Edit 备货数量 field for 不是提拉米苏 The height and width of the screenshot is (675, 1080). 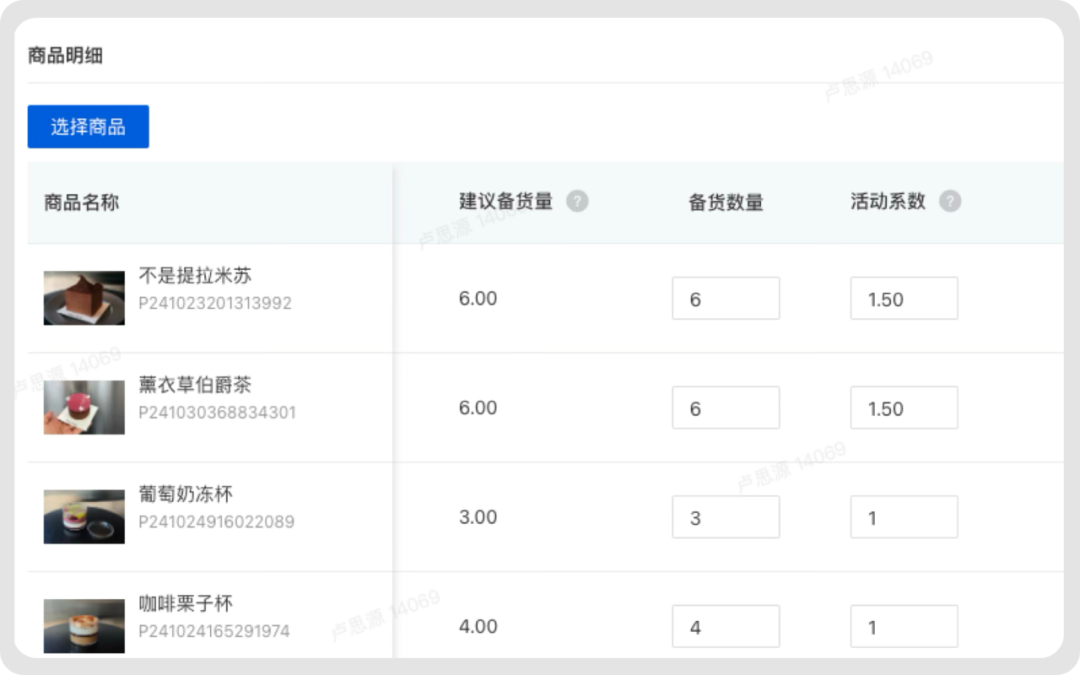coord(725,299)
